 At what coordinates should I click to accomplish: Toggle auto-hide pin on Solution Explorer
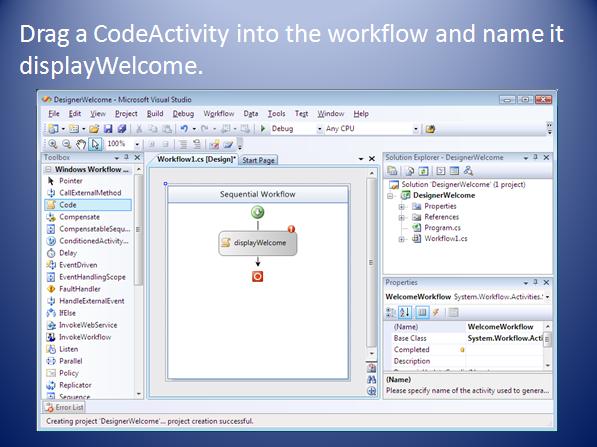(535, 157)
